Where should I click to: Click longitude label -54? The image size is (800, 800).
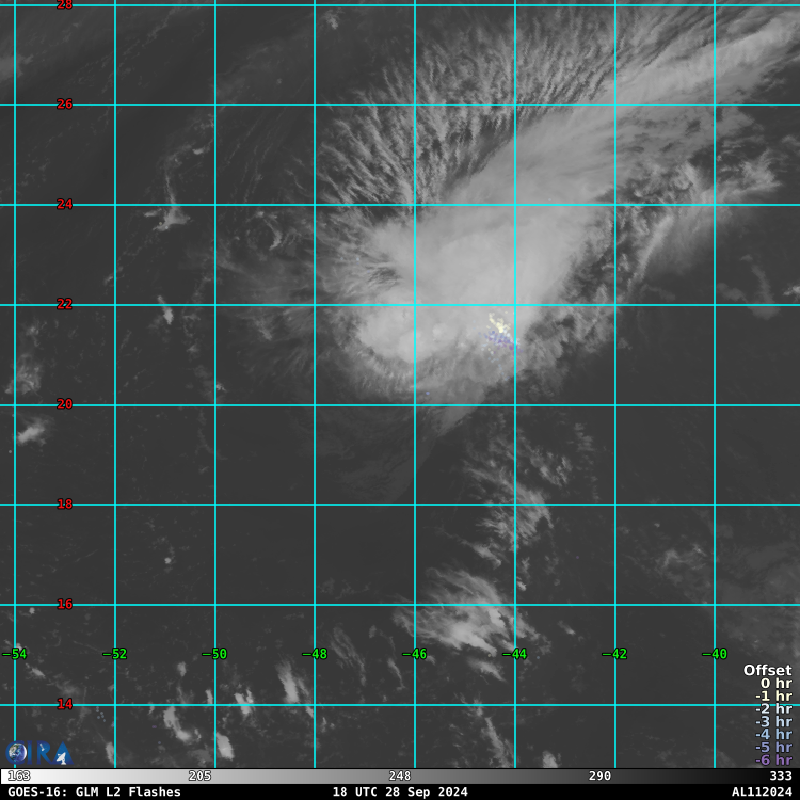[15, 654]
